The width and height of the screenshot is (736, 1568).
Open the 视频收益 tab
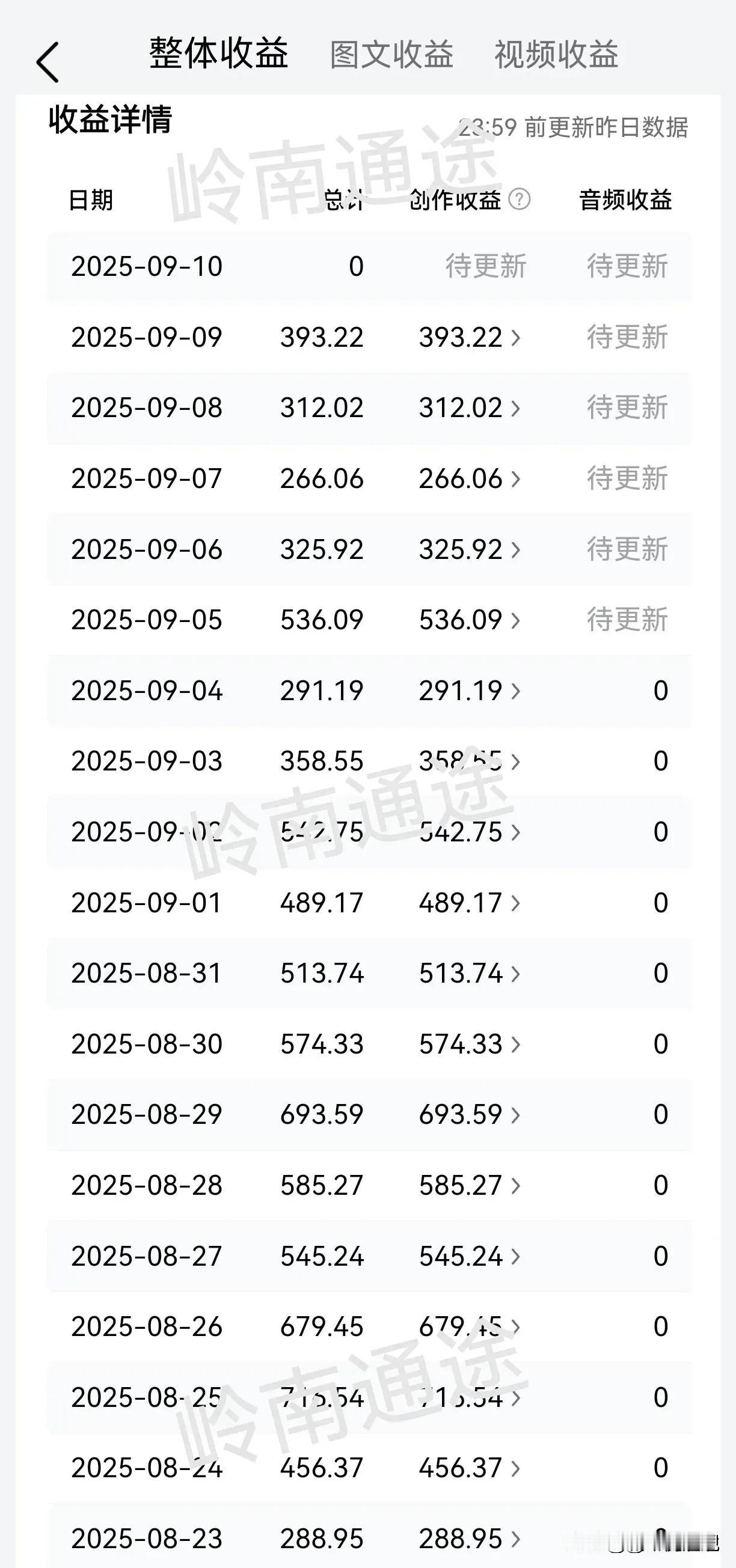(x=556, y=55)
